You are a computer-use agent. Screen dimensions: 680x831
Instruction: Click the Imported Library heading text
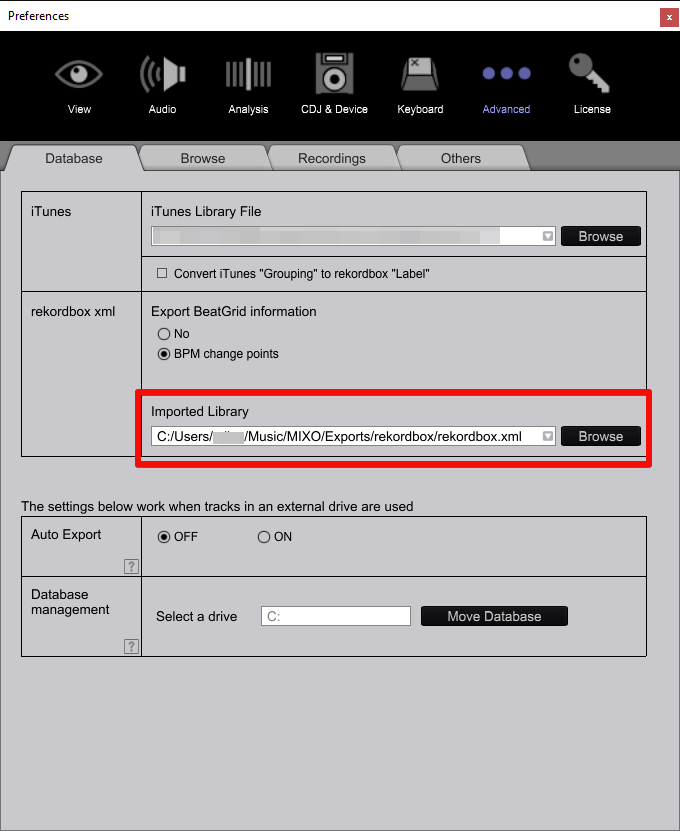click(200, 412)
